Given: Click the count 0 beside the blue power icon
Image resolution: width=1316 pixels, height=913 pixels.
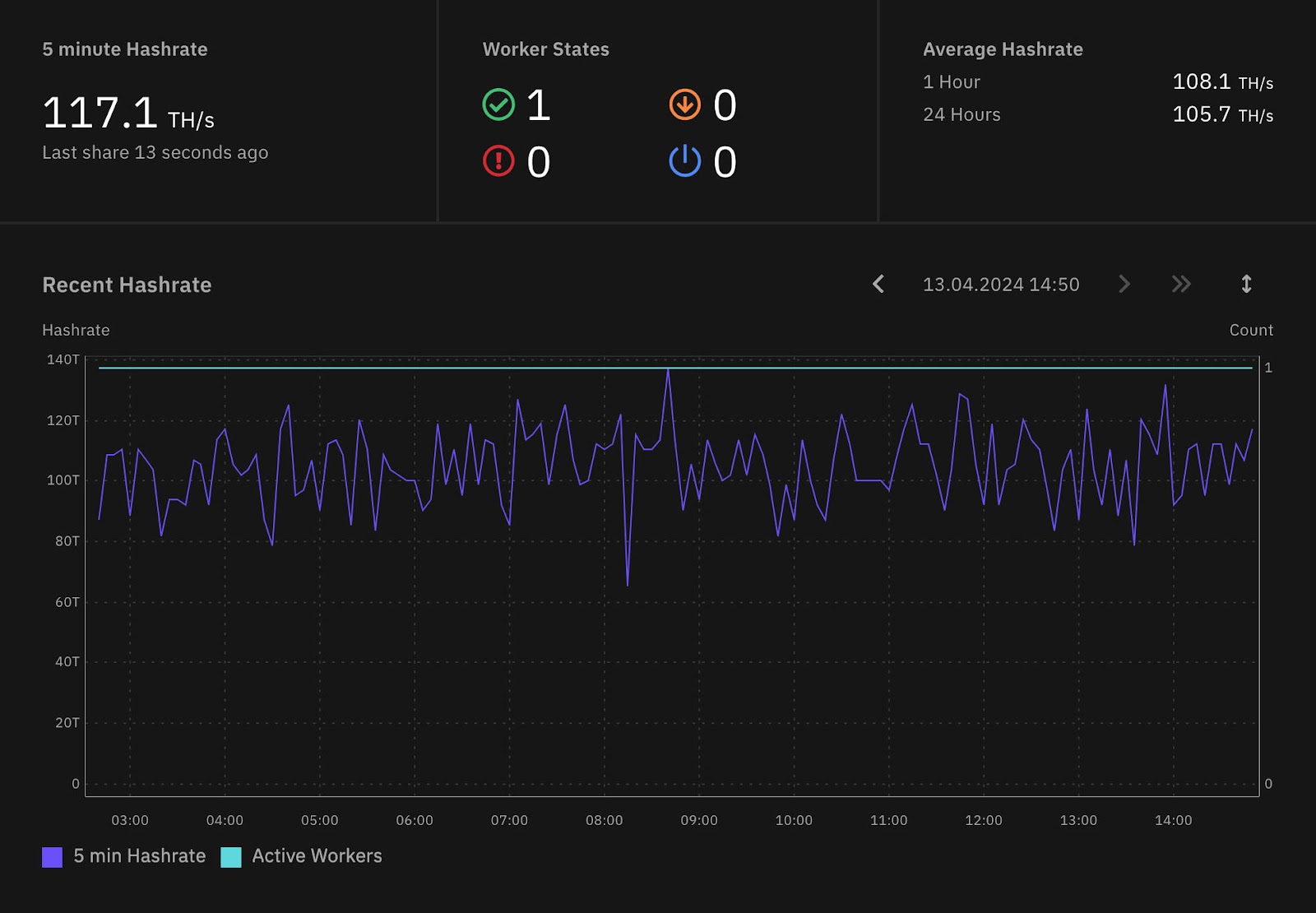Looking at the screenshot, I should 725,162.
